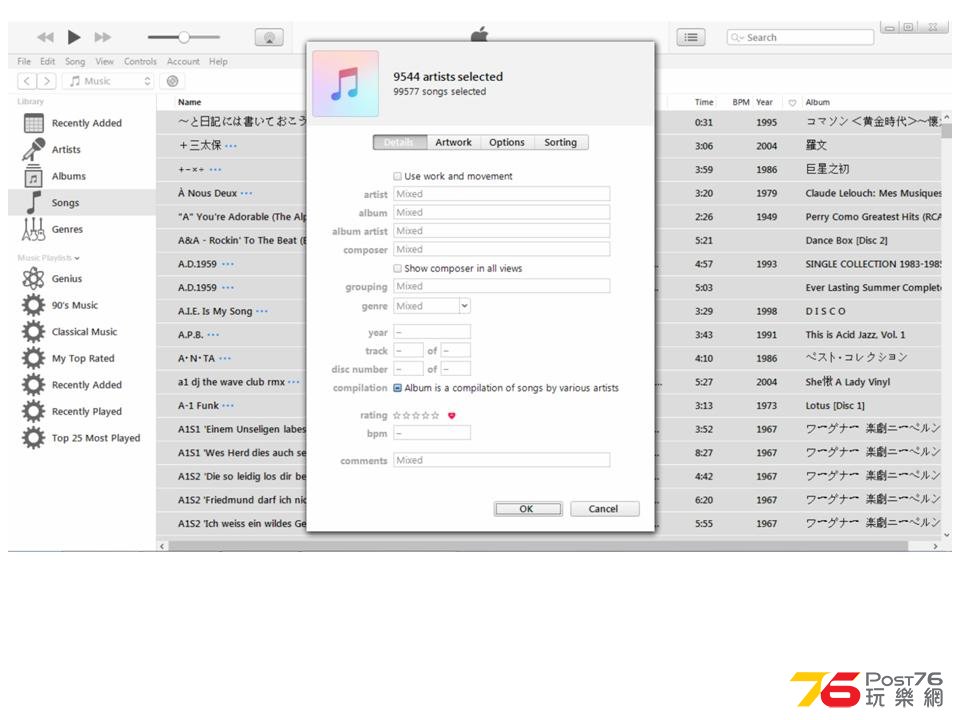Open the Help menu

pos(218,61)
